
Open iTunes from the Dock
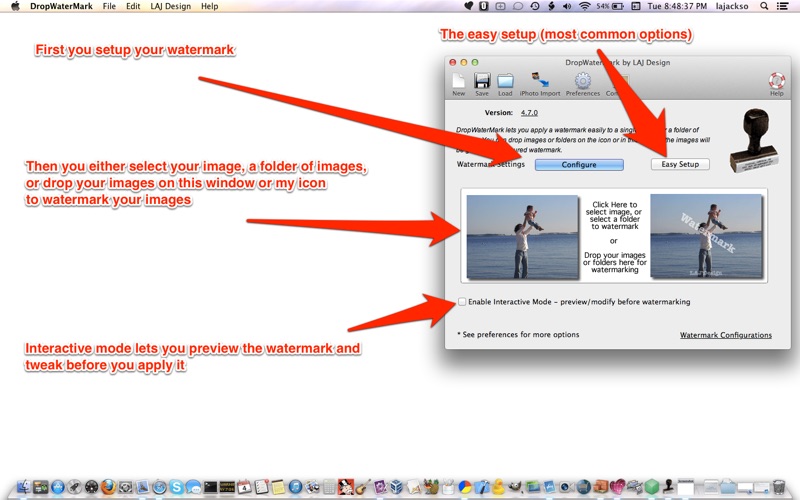pyautogui.click(x=295, y=487)
